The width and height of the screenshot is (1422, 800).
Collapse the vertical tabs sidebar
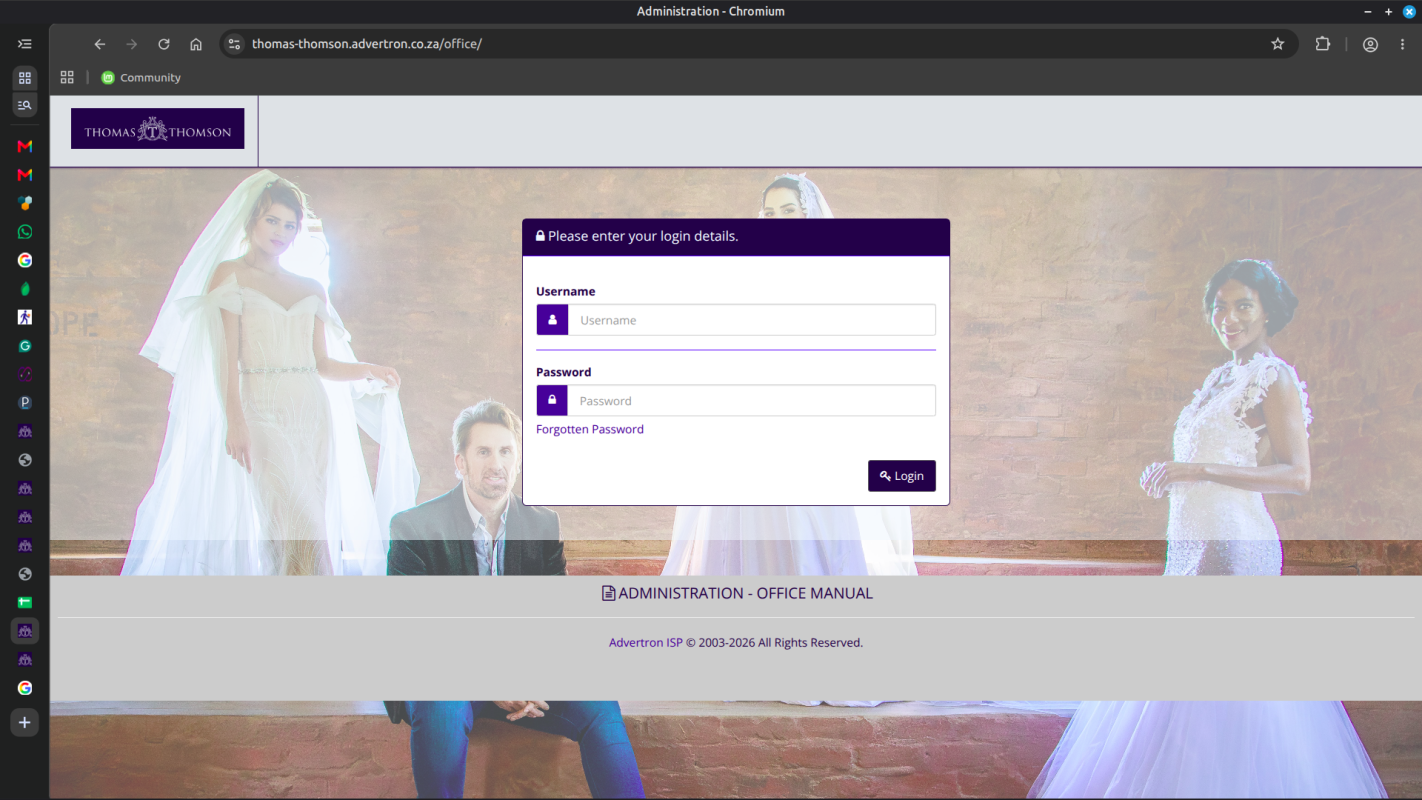coord(25,44)
